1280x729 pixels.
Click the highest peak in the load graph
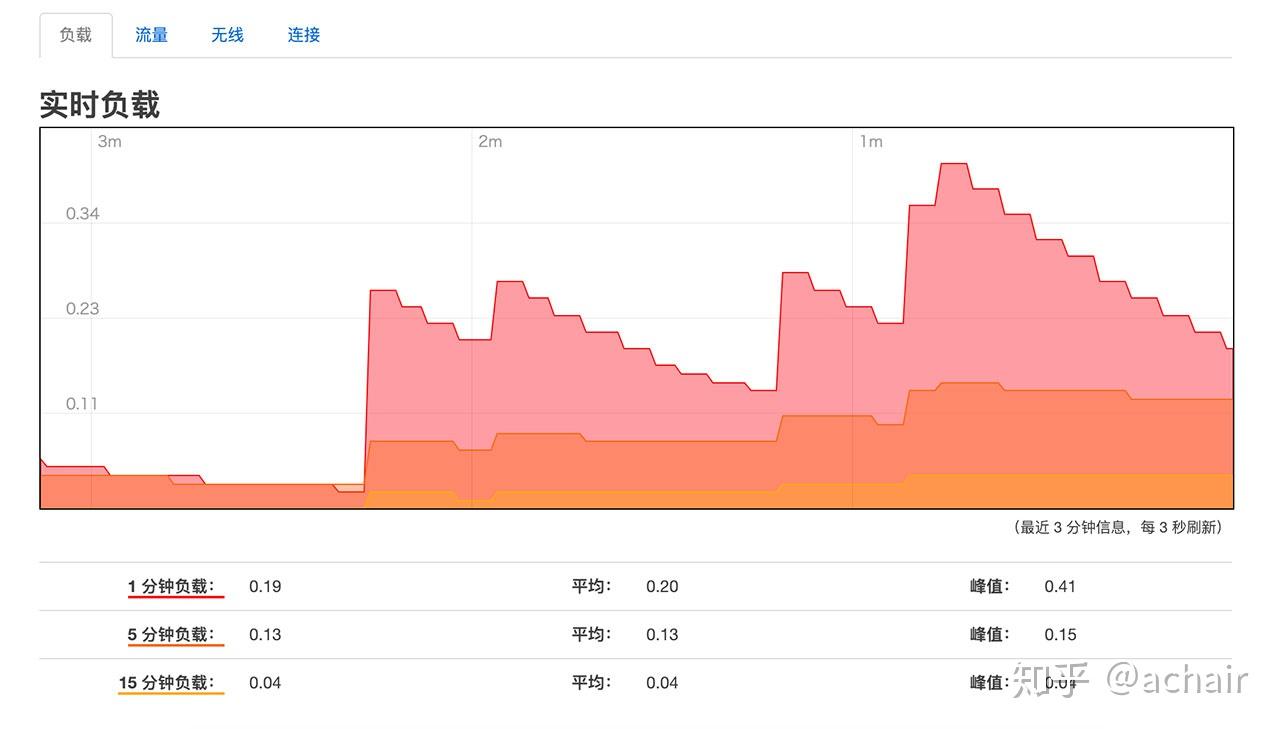951,165
